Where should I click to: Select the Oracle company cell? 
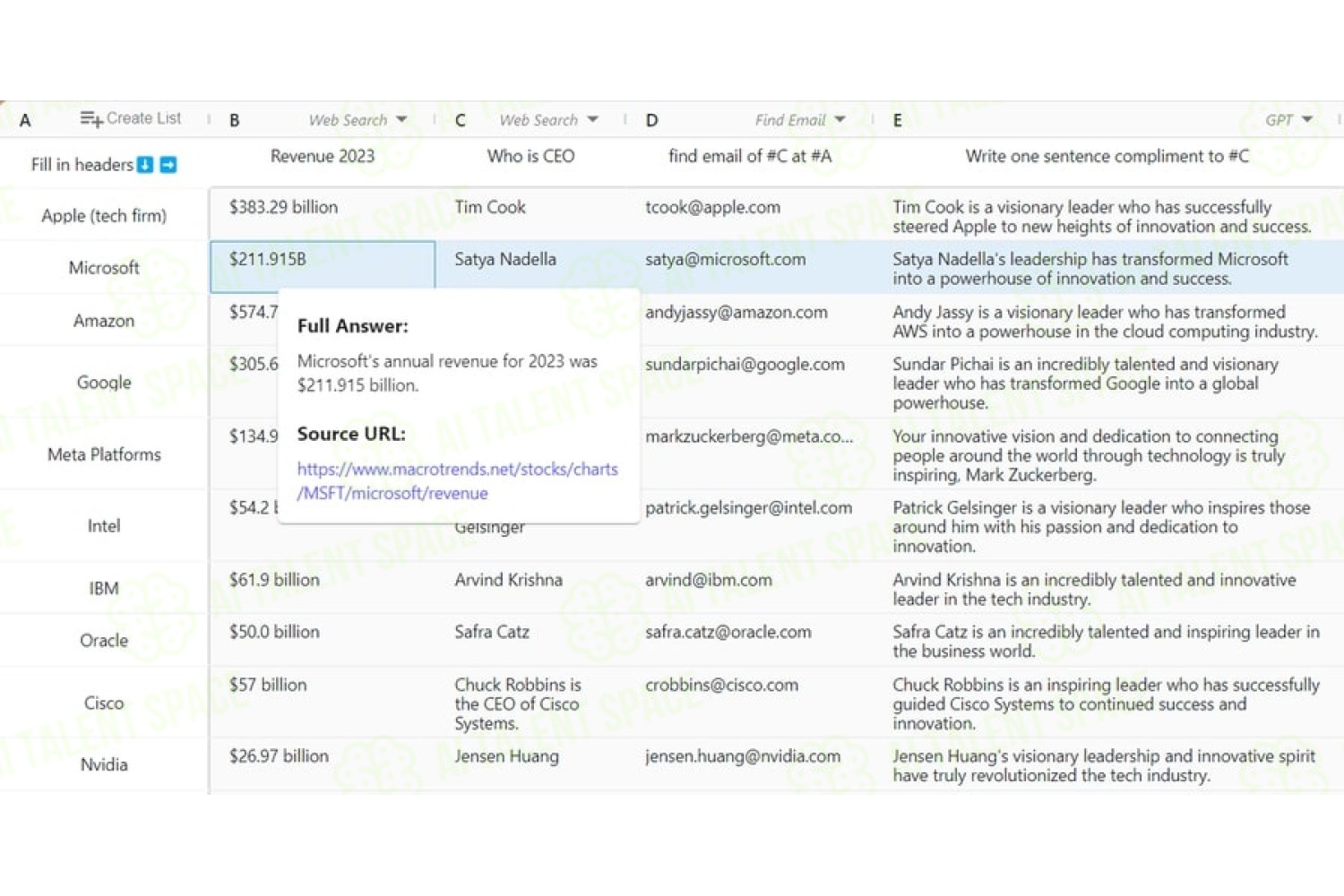(x=104, y=641)
